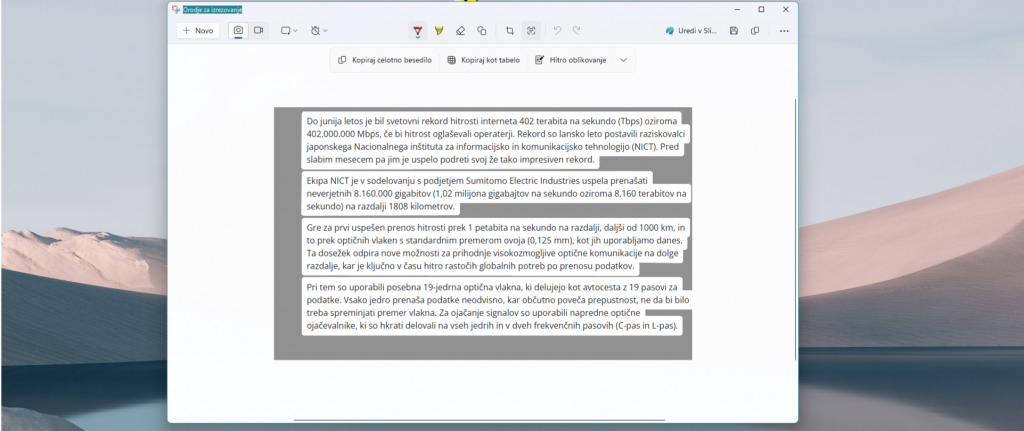Image resolution: width=1024 pixels, height=431 pixels.
Task: Click text line starting "Do junija letos je bil"
Action: pos(494,121)
